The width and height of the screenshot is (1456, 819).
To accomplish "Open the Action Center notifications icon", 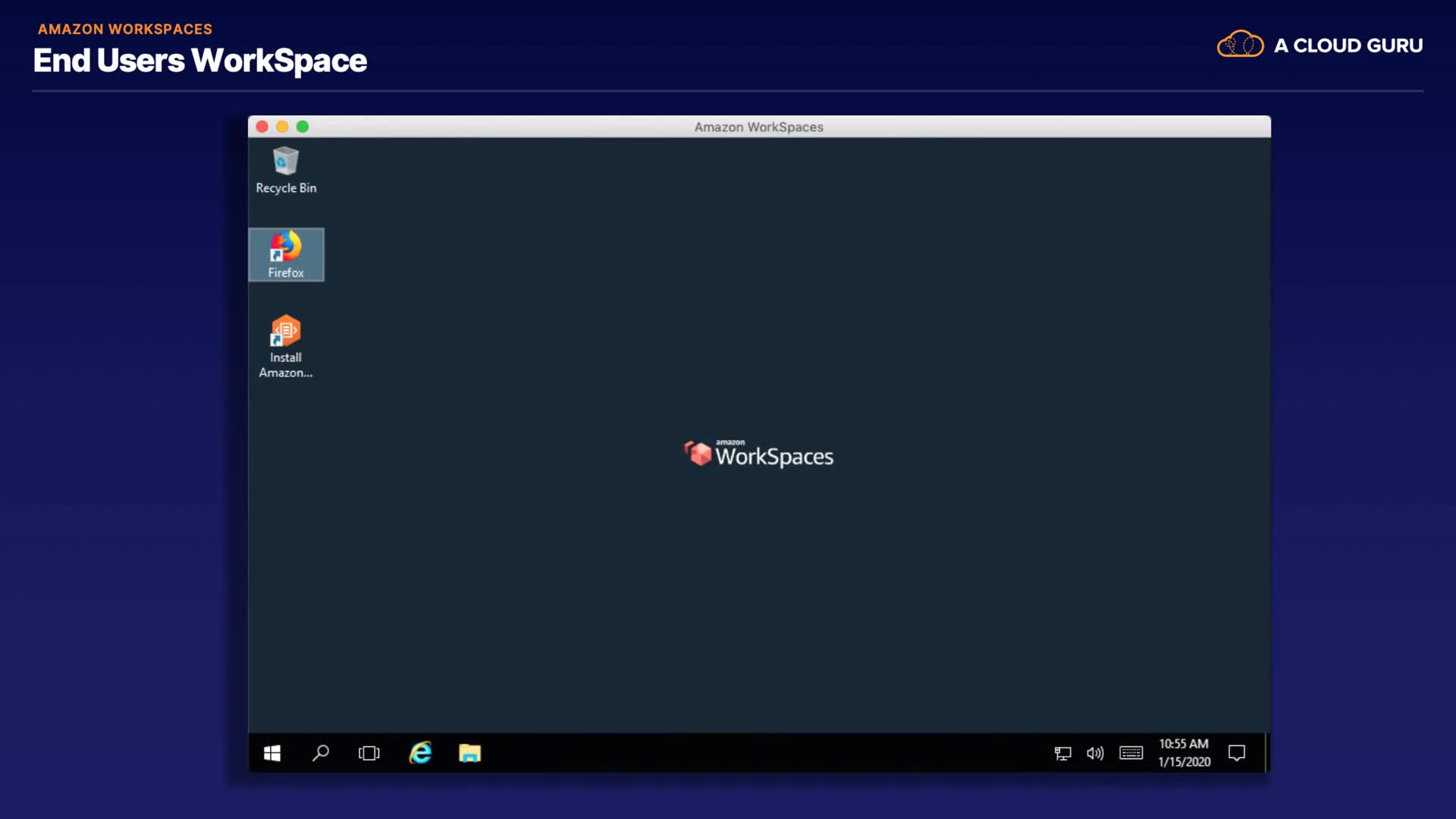I will [1237, 753].
